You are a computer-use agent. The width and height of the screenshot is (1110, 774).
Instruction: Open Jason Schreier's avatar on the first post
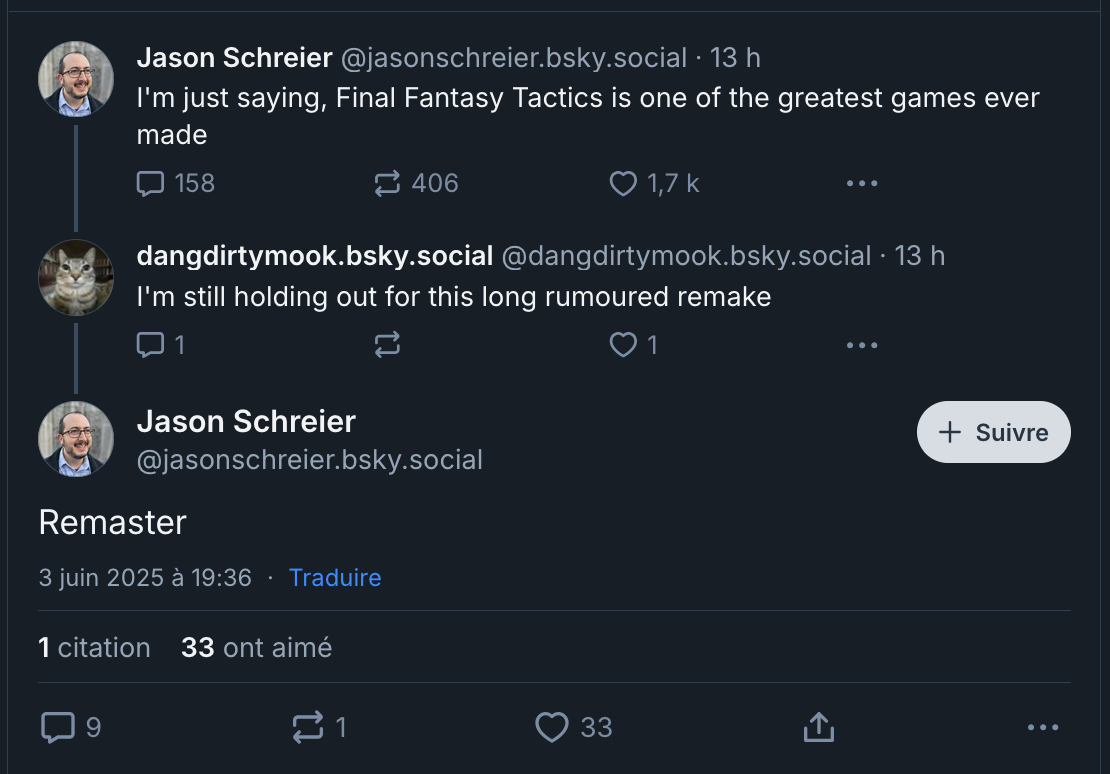(76, 78)
